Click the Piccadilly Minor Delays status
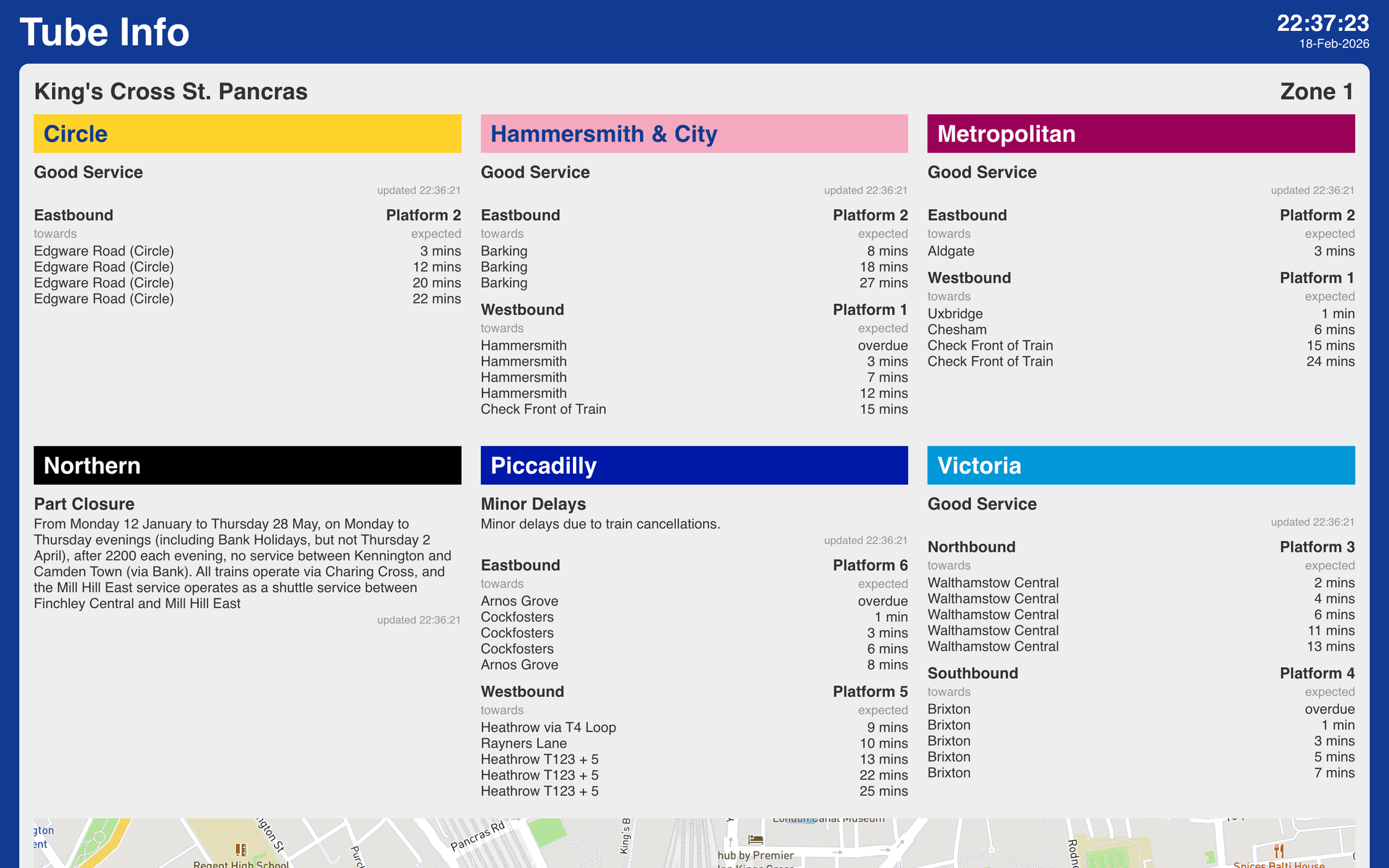1389x868 pixels. coord(533,504)
